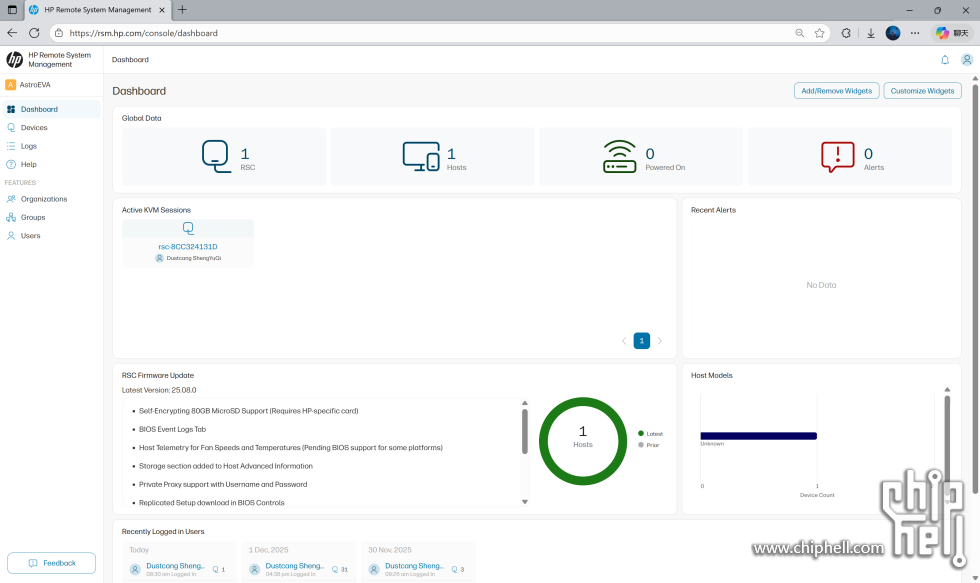Screen dimensions: 980x583
Task: Open the account profile icon top right
Action: 967,60
